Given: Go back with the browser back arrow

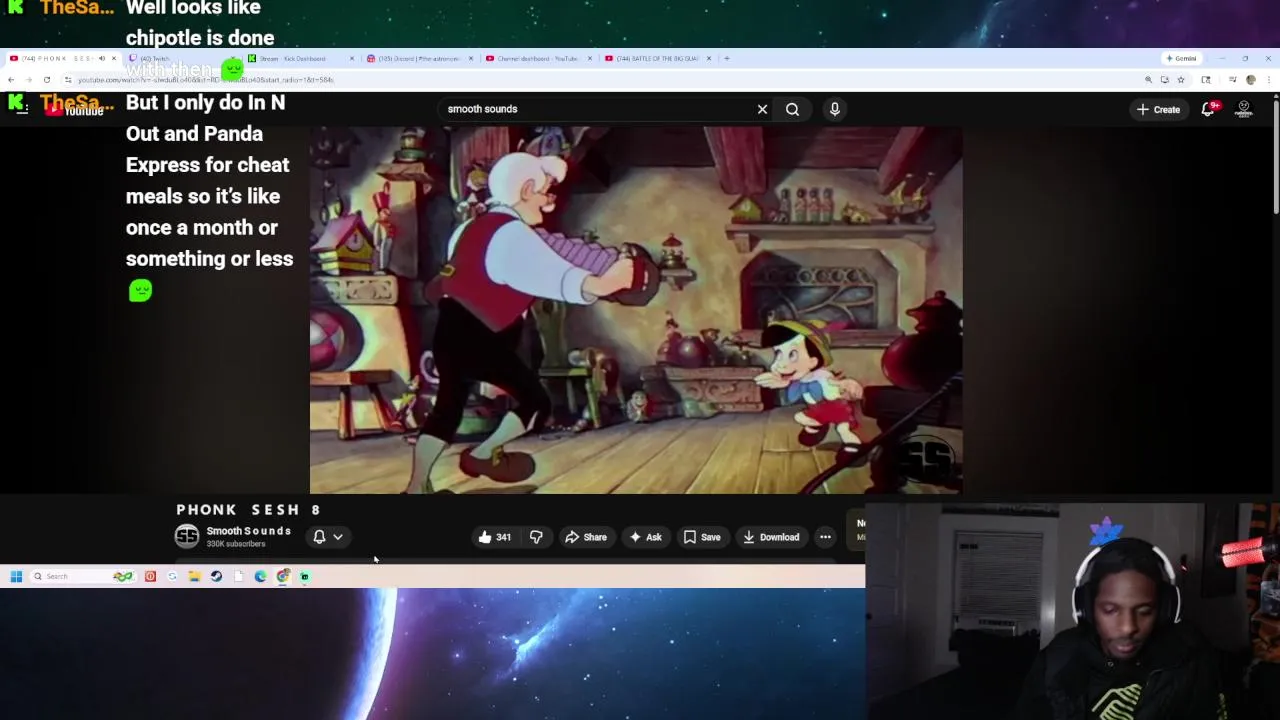Looking at the screenshot, I should [11, 80].
